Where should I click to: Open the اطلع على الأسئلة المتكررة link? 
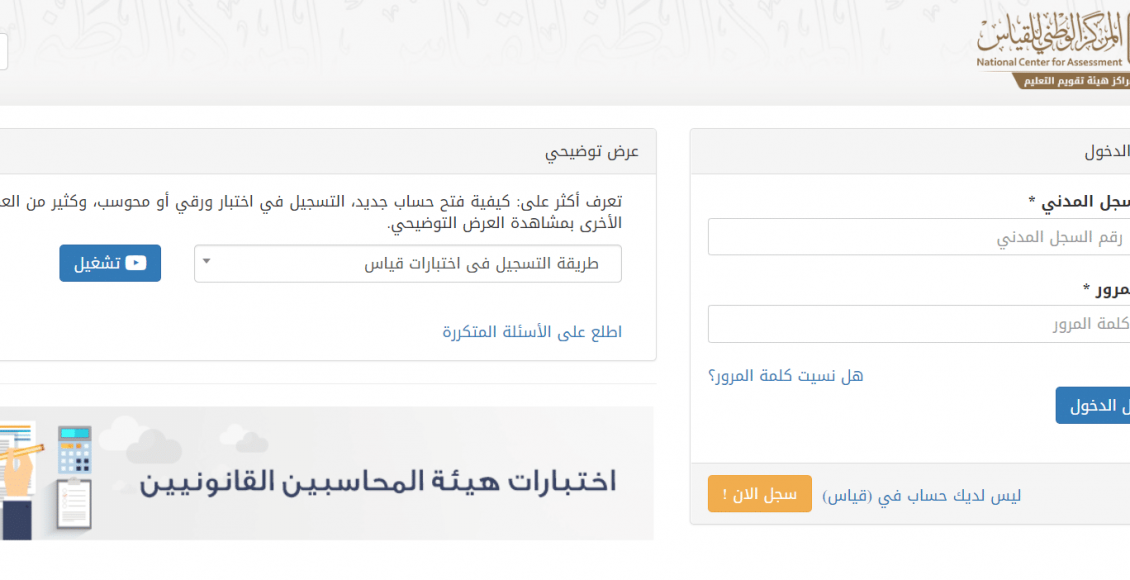tap(532, 332)
